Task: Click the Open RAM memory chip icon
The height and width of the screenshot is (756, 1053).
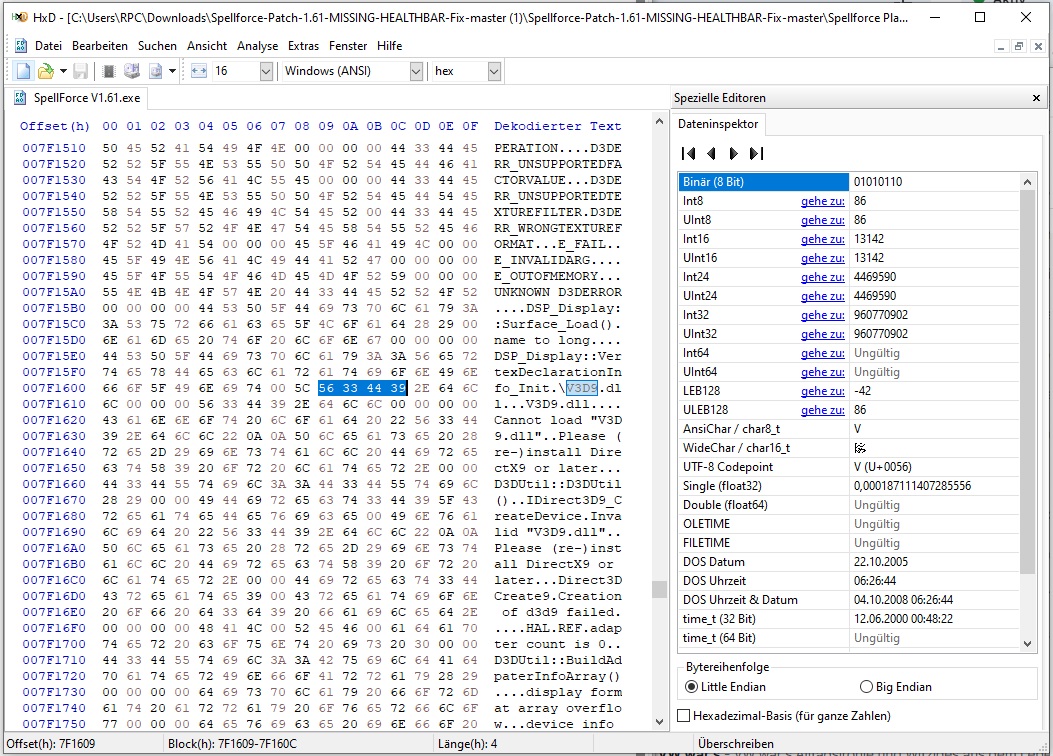Action: point(109,71)
